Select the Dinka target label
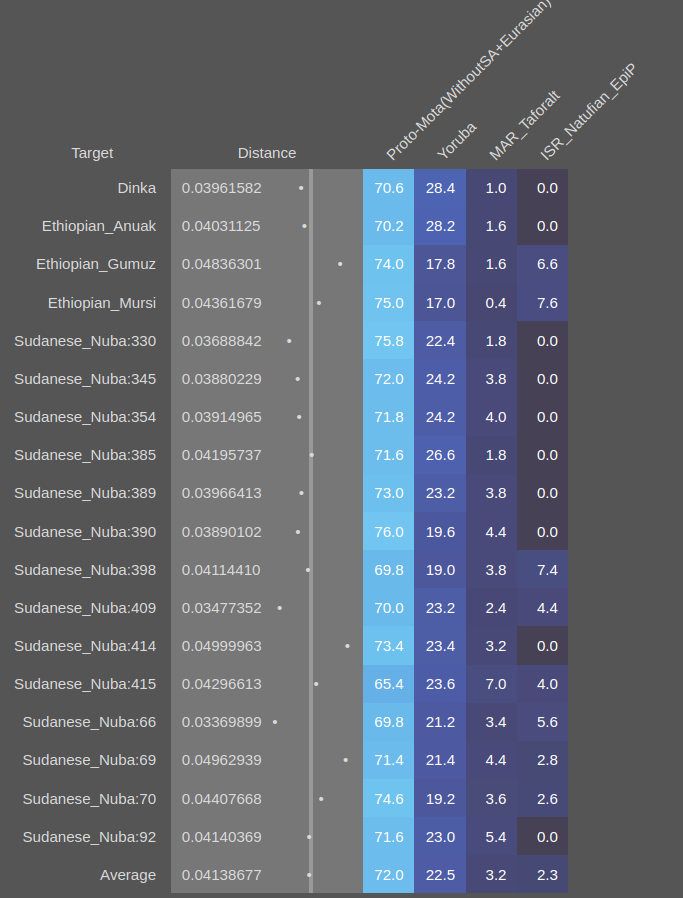683x898 pixels. pos(136,188)
